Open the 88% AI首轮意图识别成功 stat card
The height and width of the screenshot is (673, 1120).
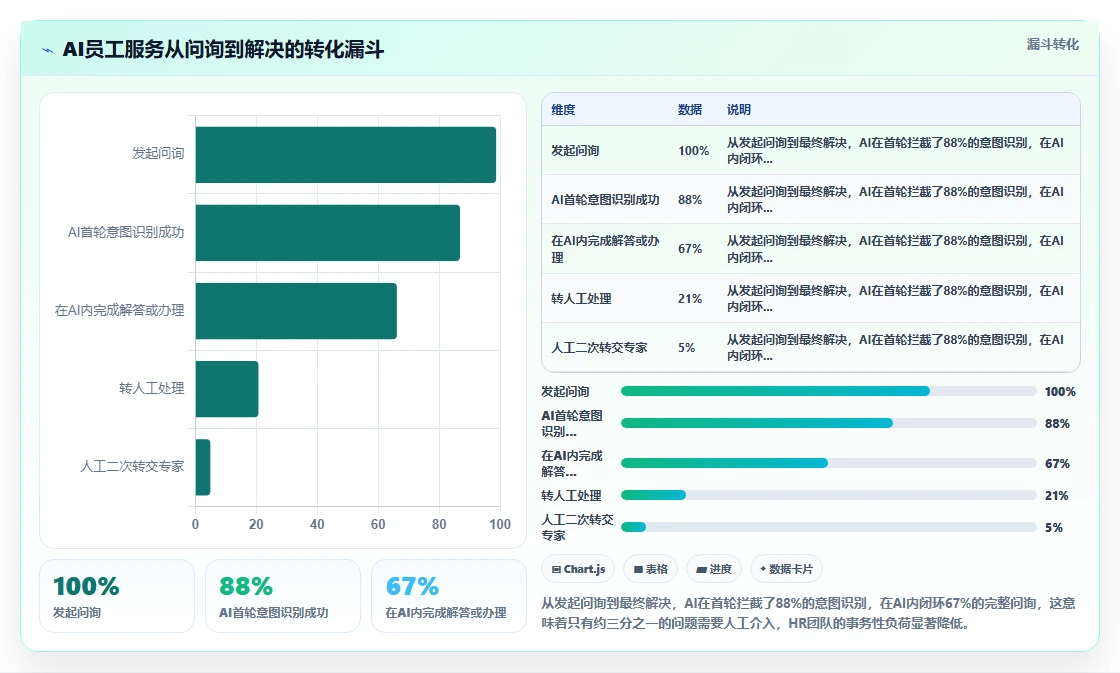pos(282,596)
